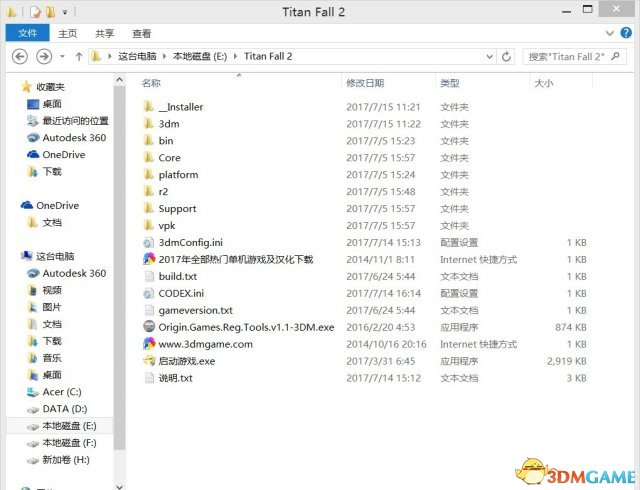Expand breadcrumb arrow before 这台电脑

pos(109,56)
